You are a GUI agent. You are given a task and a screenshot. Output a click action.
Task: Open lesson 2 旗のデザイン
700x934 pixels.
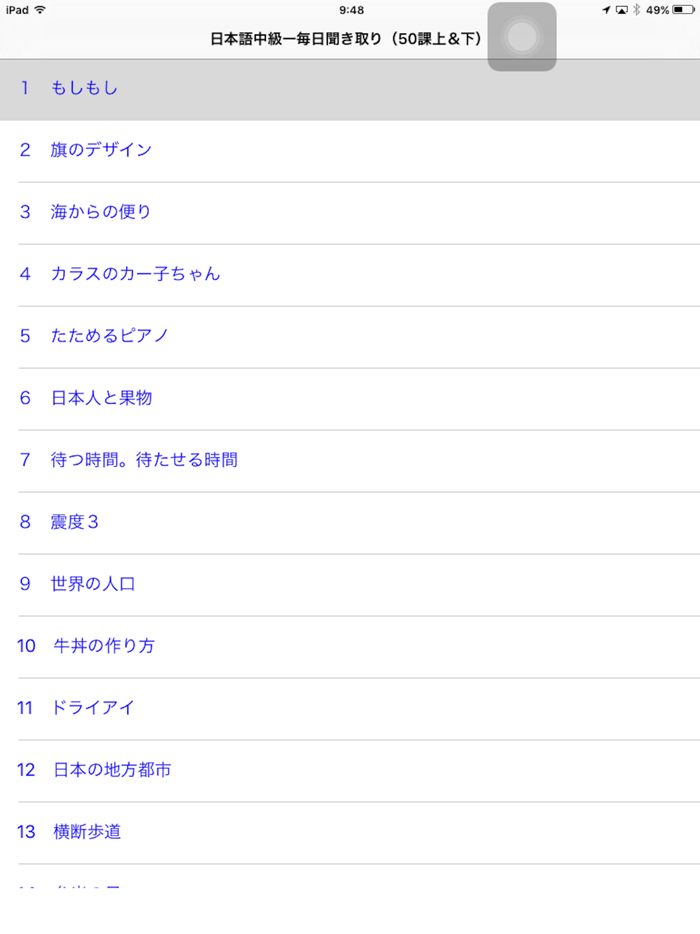pyautogui.click(x=100, y=149)
